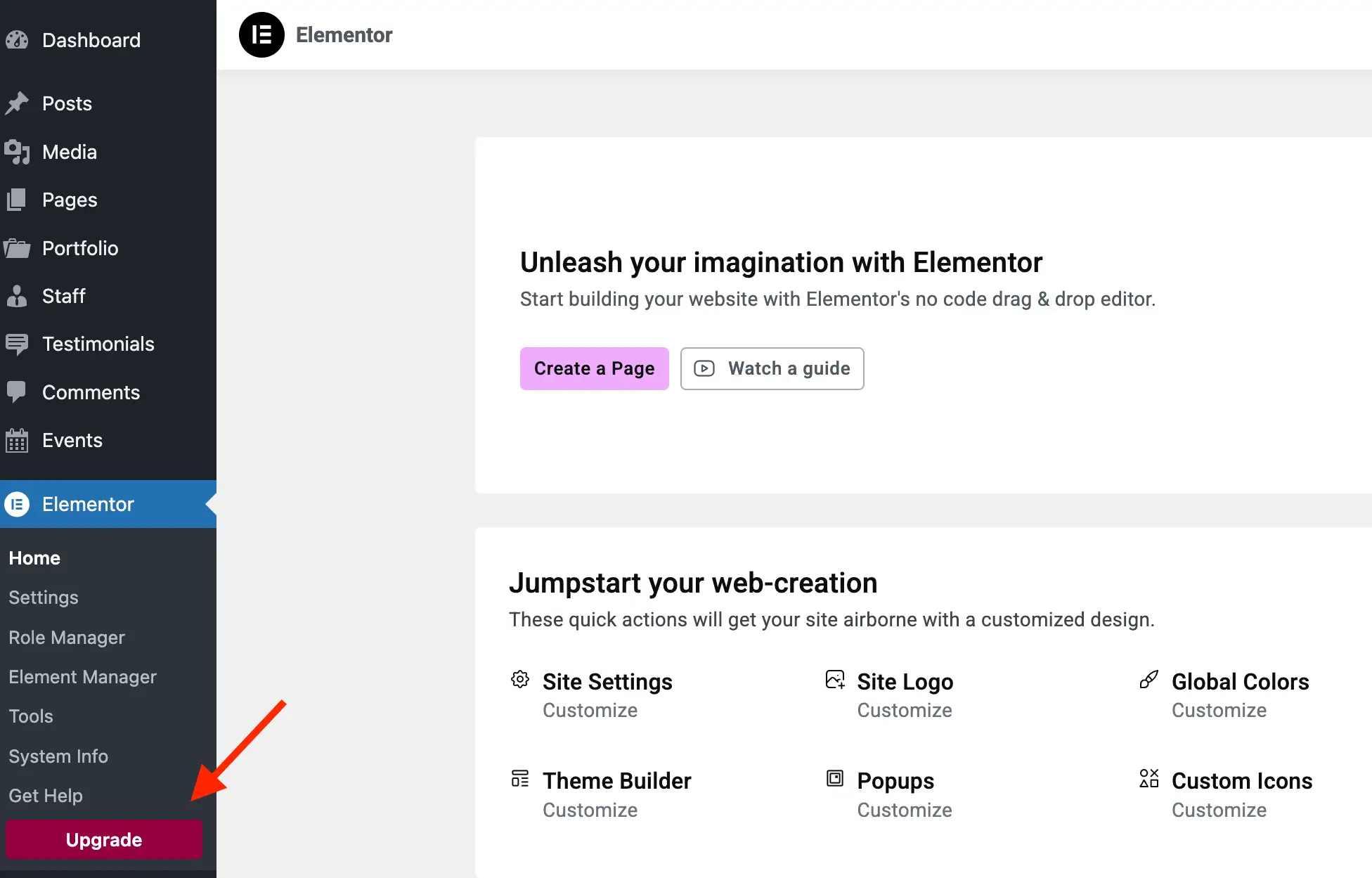Screen dimensions: 1372x878
Task: Click the Site Settings gear icon
Action: click(520, 680)
